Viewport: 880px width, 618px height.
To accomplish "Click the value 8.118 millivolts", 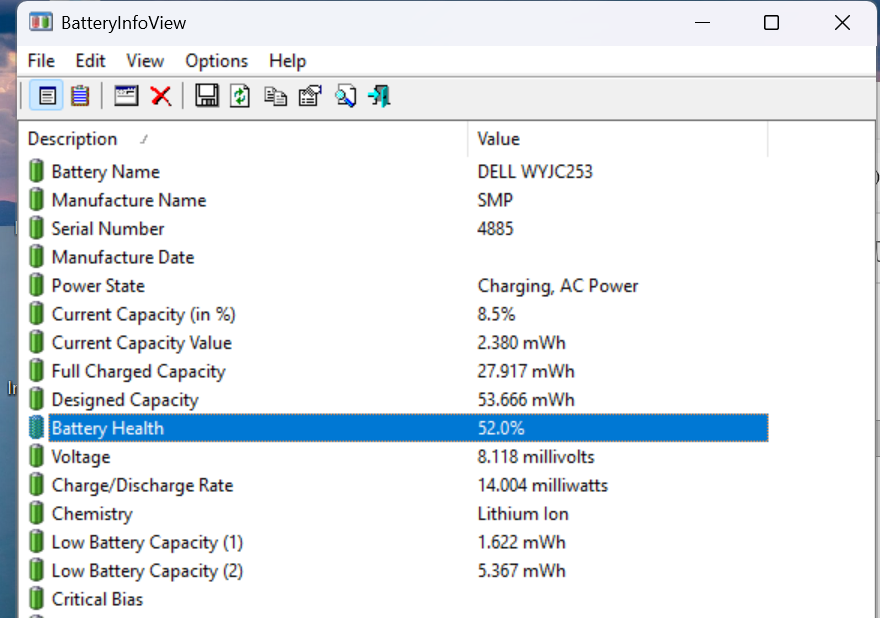I will click(x=535, y=457).
